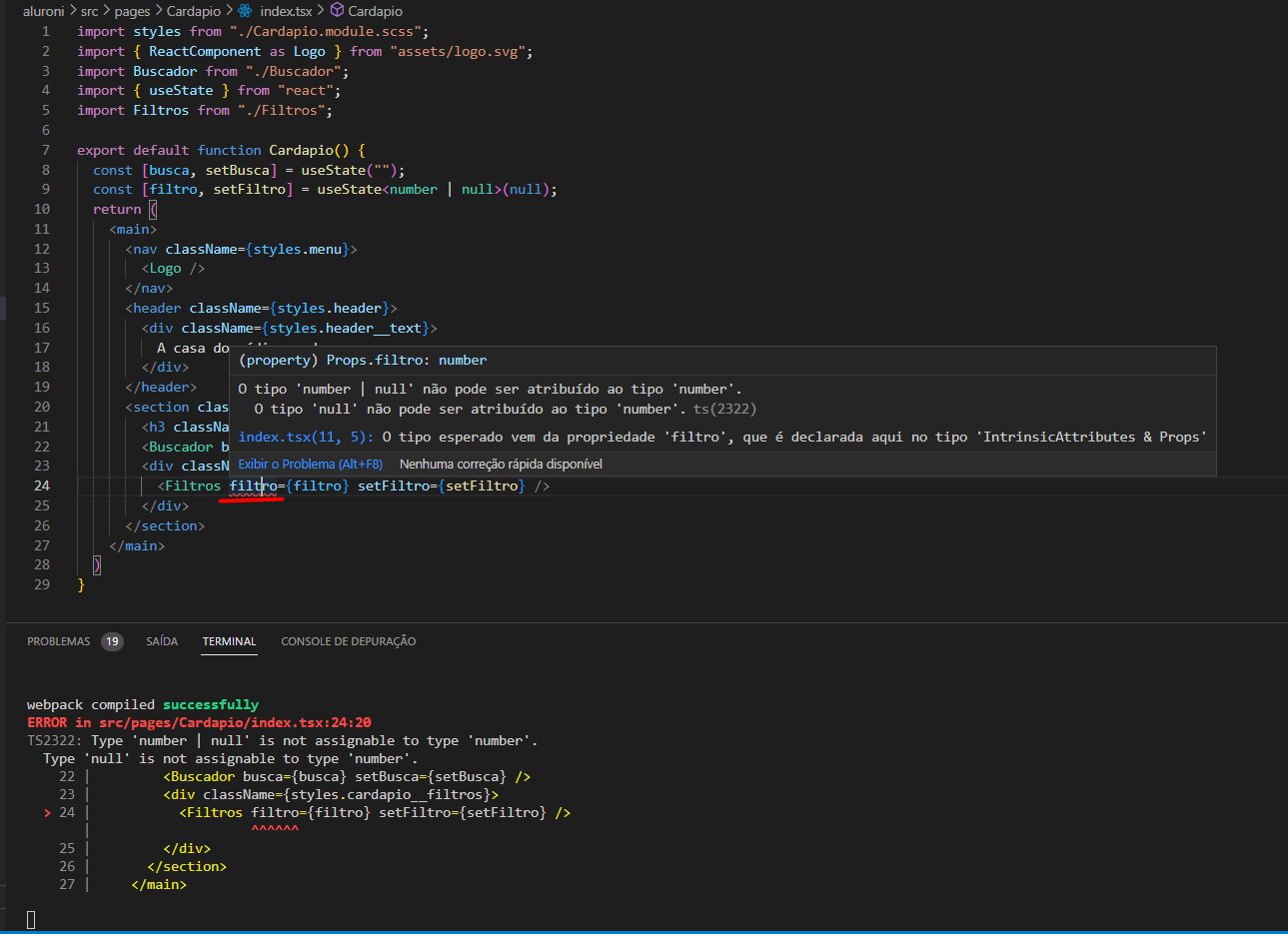Click the 19 problems count badge

(112, 641)
